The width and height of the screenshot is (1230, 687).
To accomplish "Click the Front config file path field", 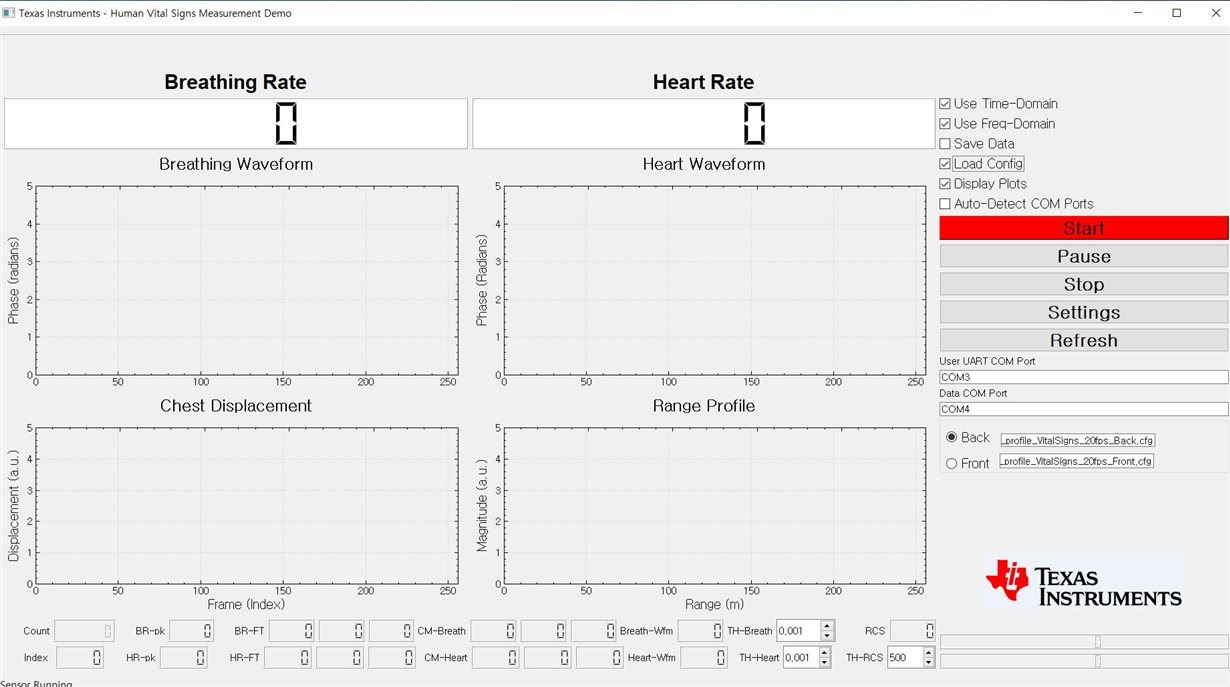I will click(1077, 460).
